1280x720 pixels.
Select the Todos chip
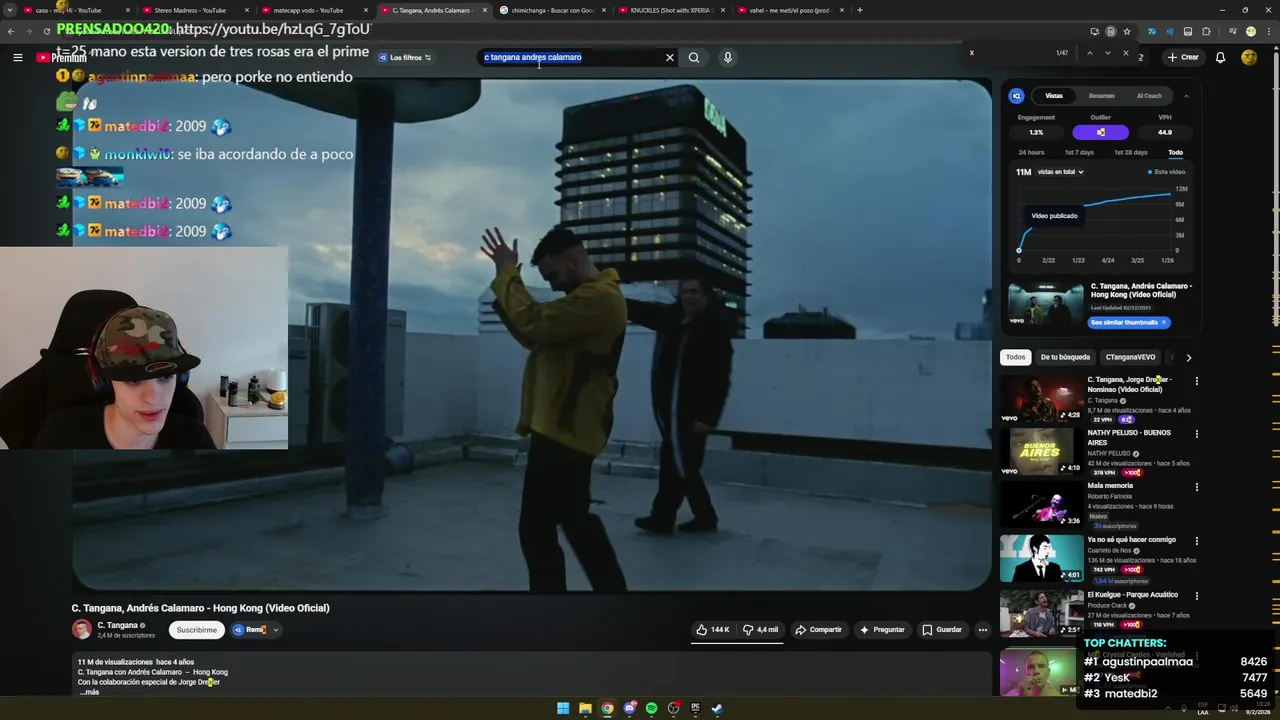tap(1016, 357)
